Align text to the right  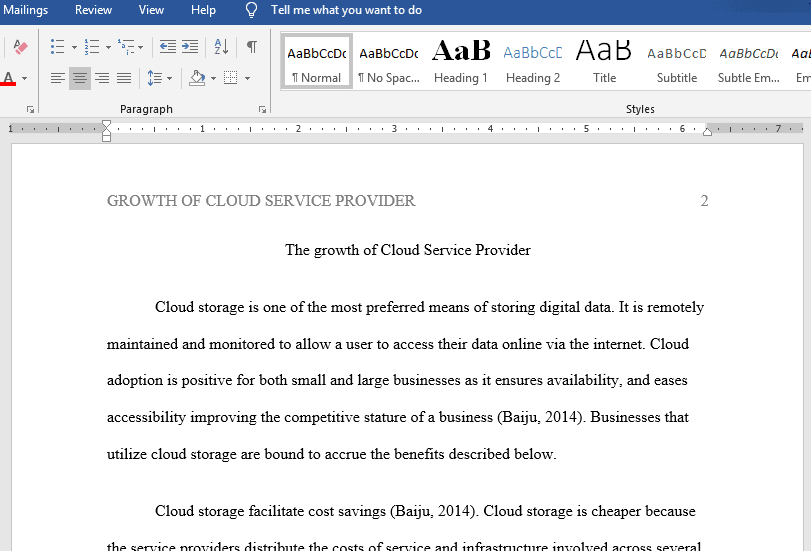pos(102,78)
